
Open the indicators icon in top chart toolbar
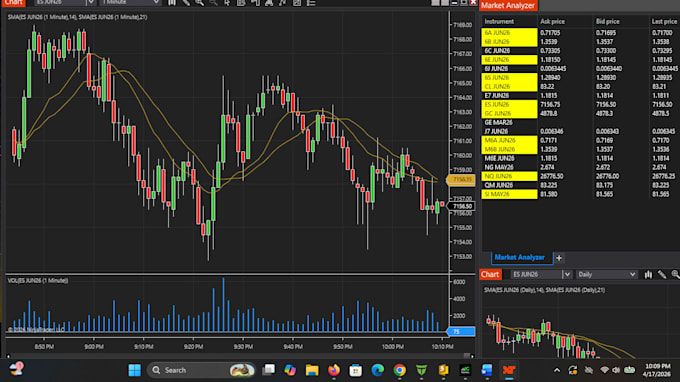coord(269,3)
